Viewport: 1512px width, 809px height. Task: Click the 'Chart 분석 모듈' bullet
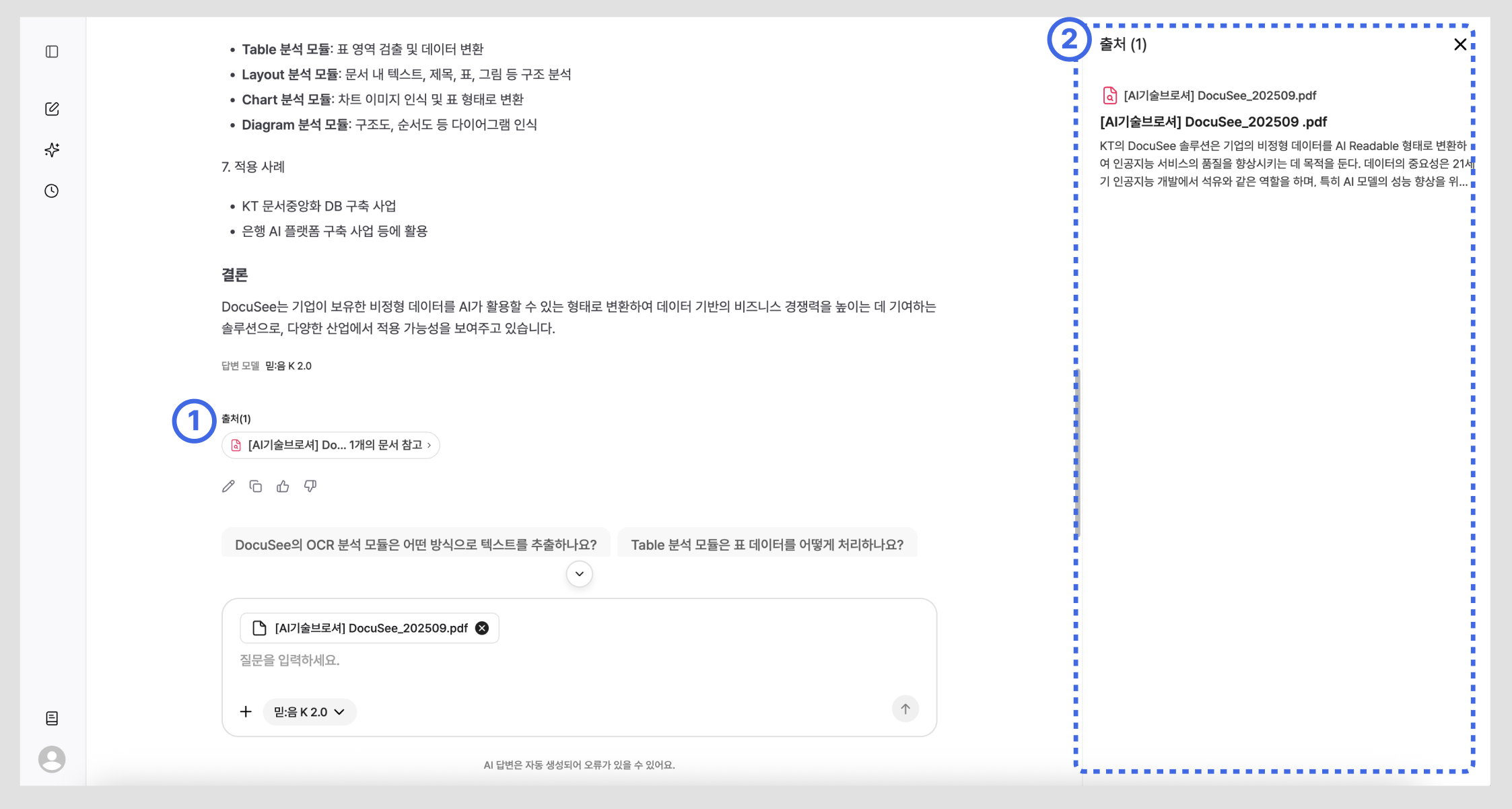[382, 100]
